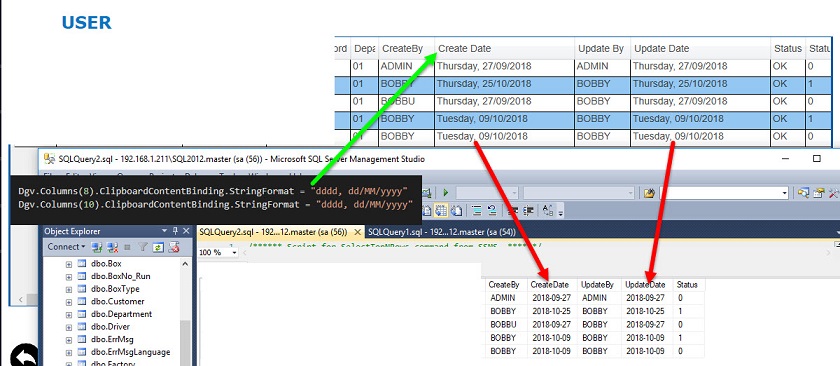Toggle the Object Explorer auto-hide pin
The height and width of the screenshot is (366, 840).
pyautogui.click(x=175, y=231)
